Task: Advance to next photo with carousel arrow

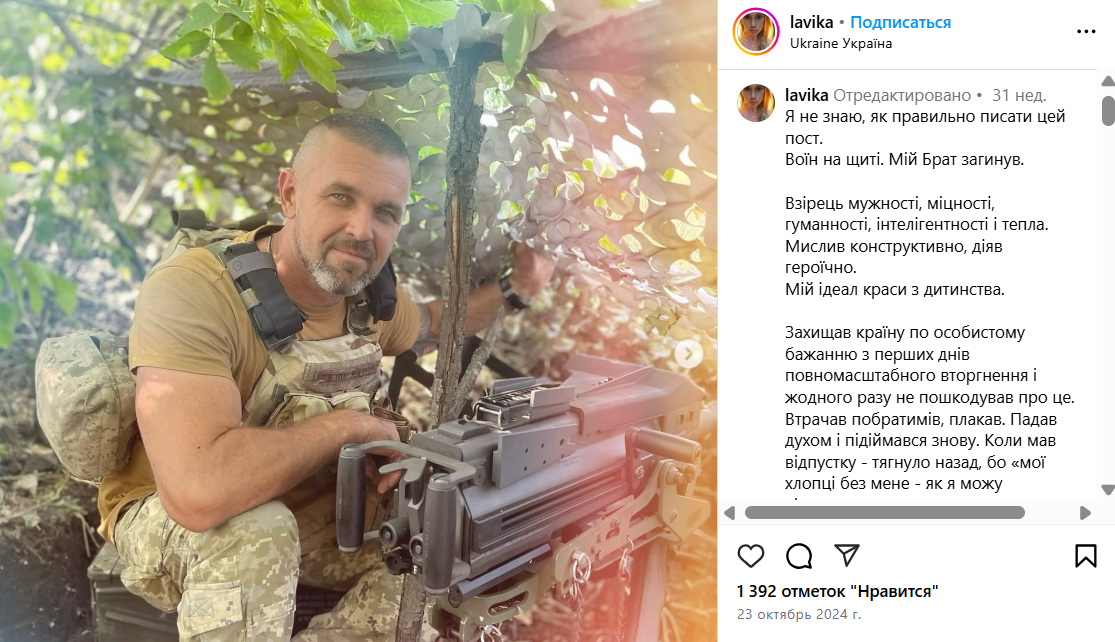Action: [x=688, y=353]
